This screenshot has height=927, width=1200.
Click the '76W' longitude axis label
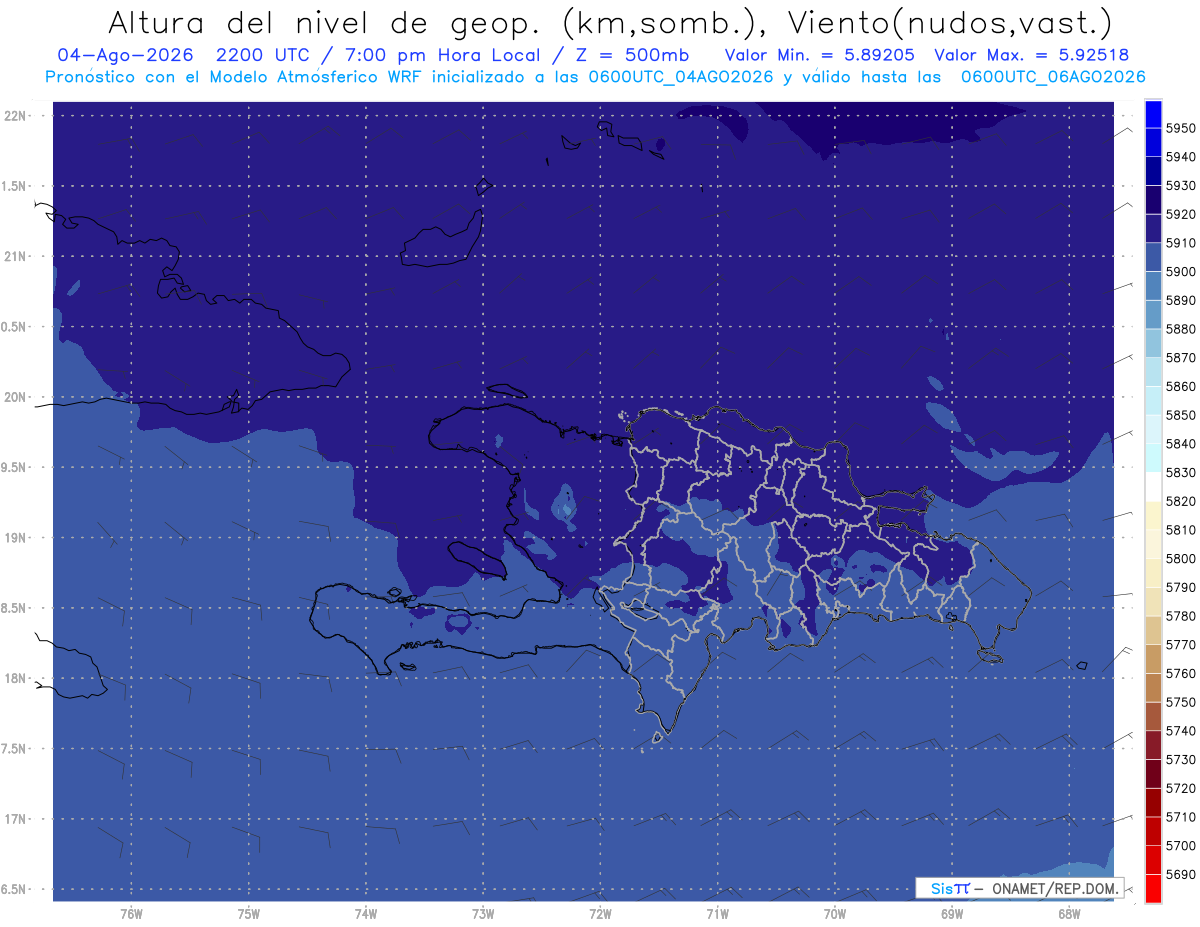tap(131, 913)
